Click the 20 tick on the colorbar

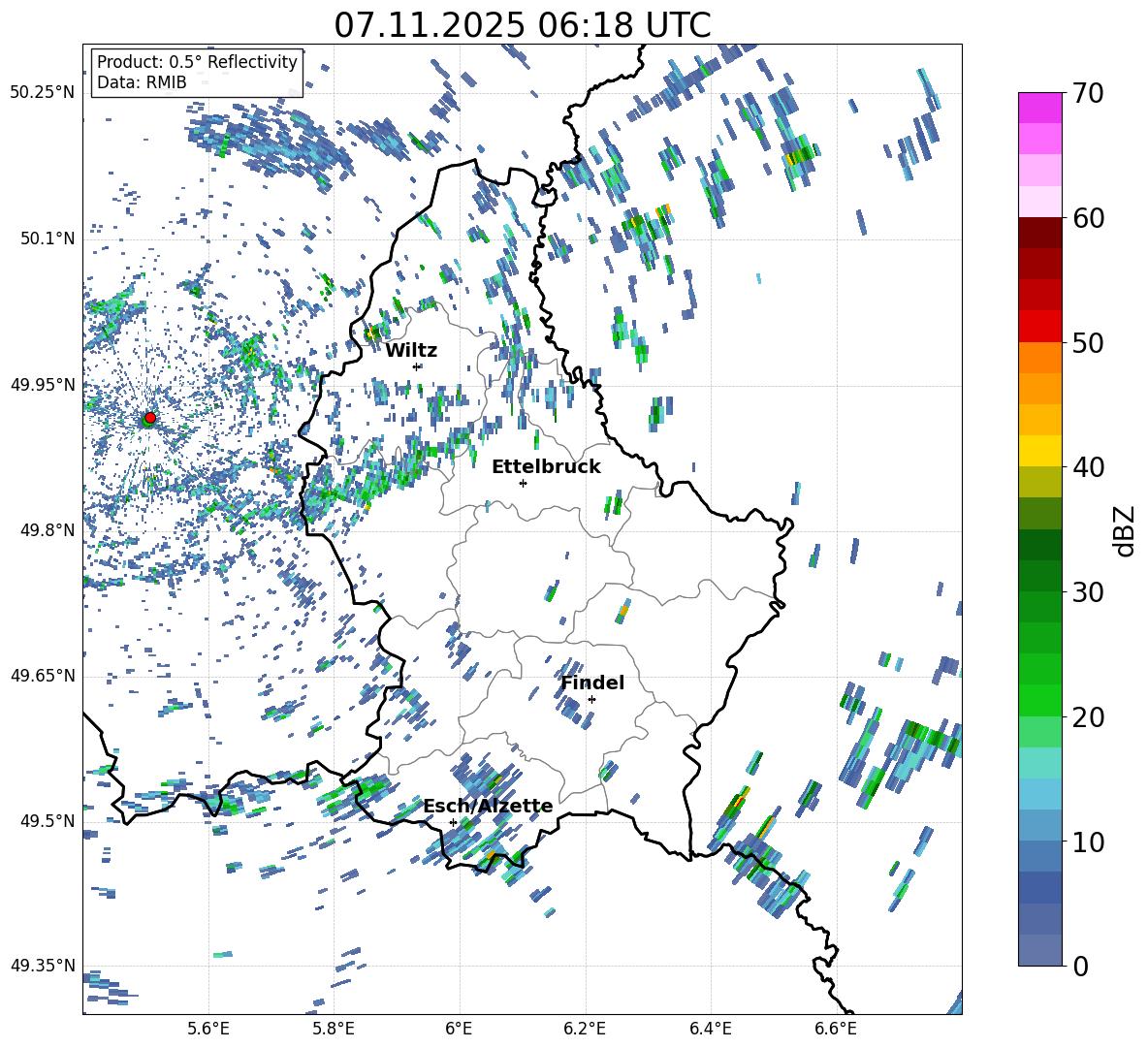coord(1088,716)
